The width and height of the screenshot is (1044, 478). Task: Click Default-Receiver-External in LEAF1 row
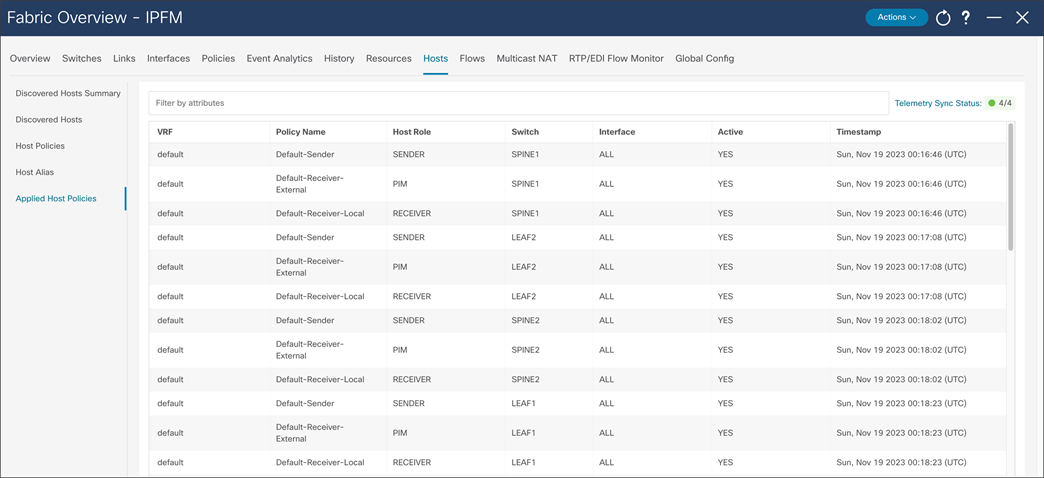click(x=310, y=433)
